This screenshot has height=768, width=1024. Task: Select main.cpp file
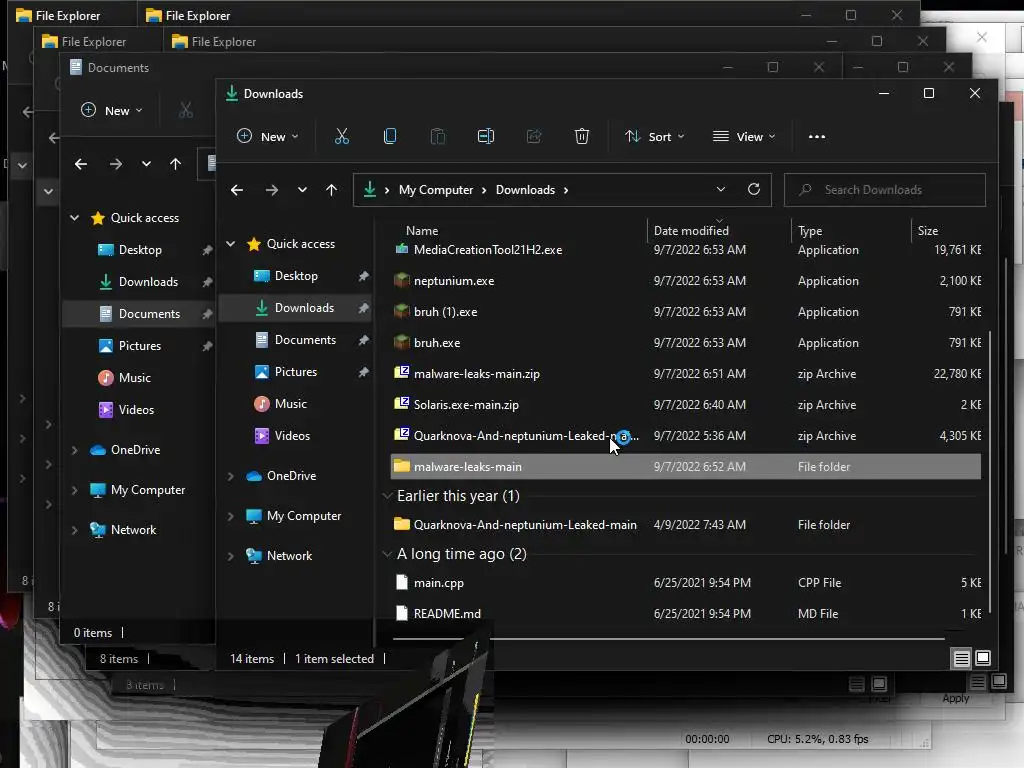click(x=439, y=583)
